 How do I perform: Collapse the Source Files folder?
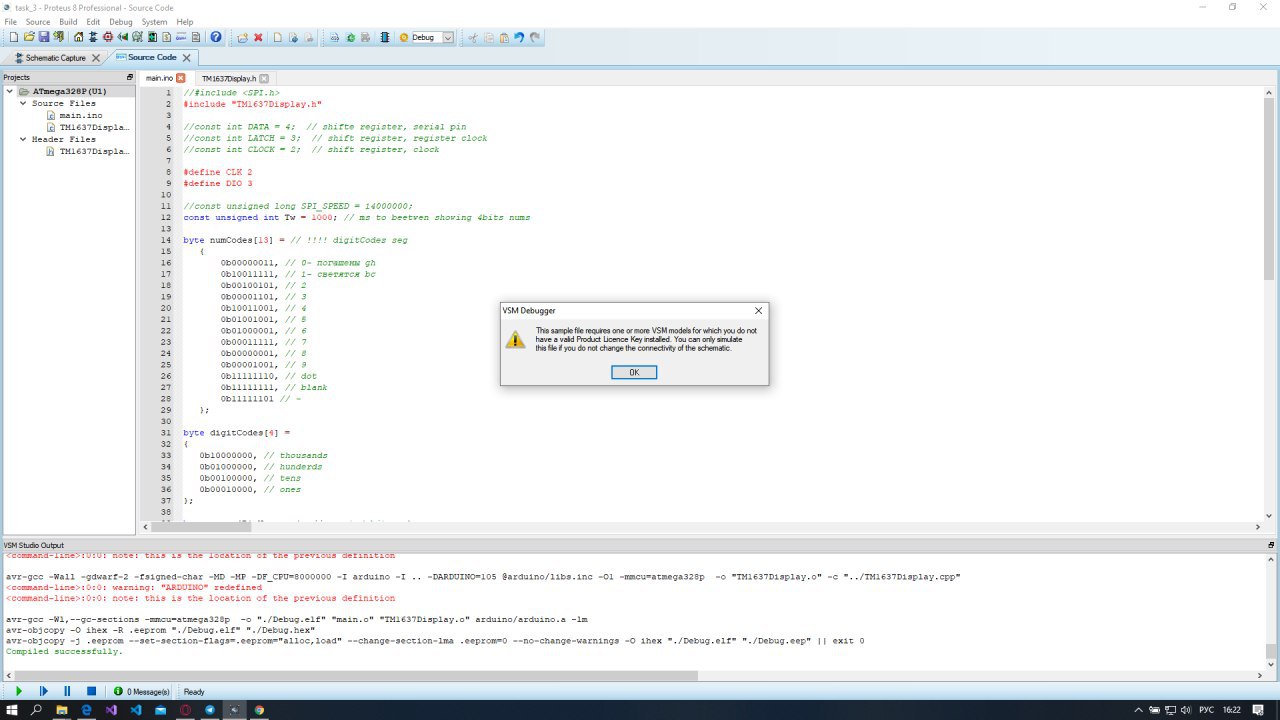23,103
